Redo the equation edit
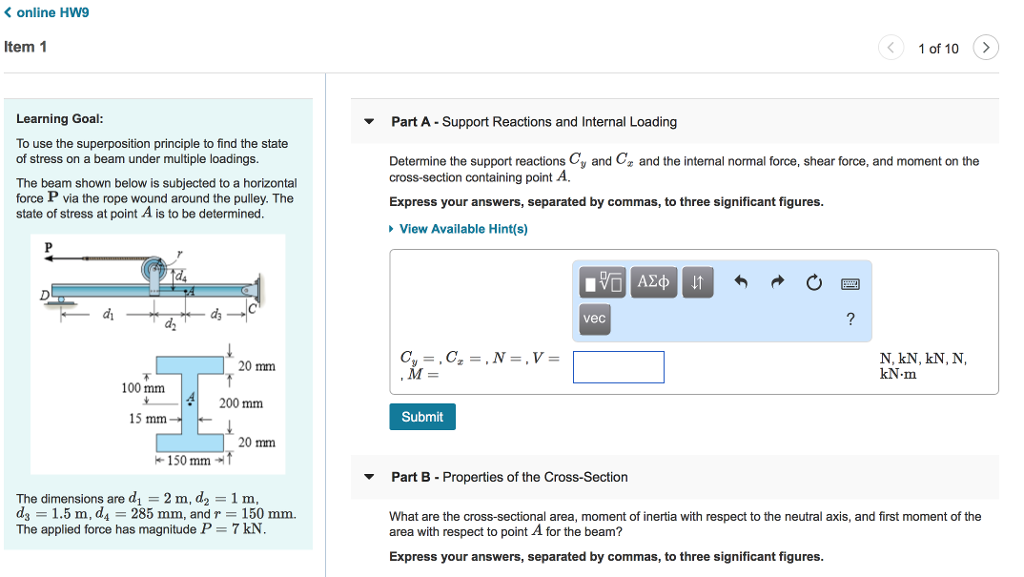1024x577 pixels. [x=777, y=282]
